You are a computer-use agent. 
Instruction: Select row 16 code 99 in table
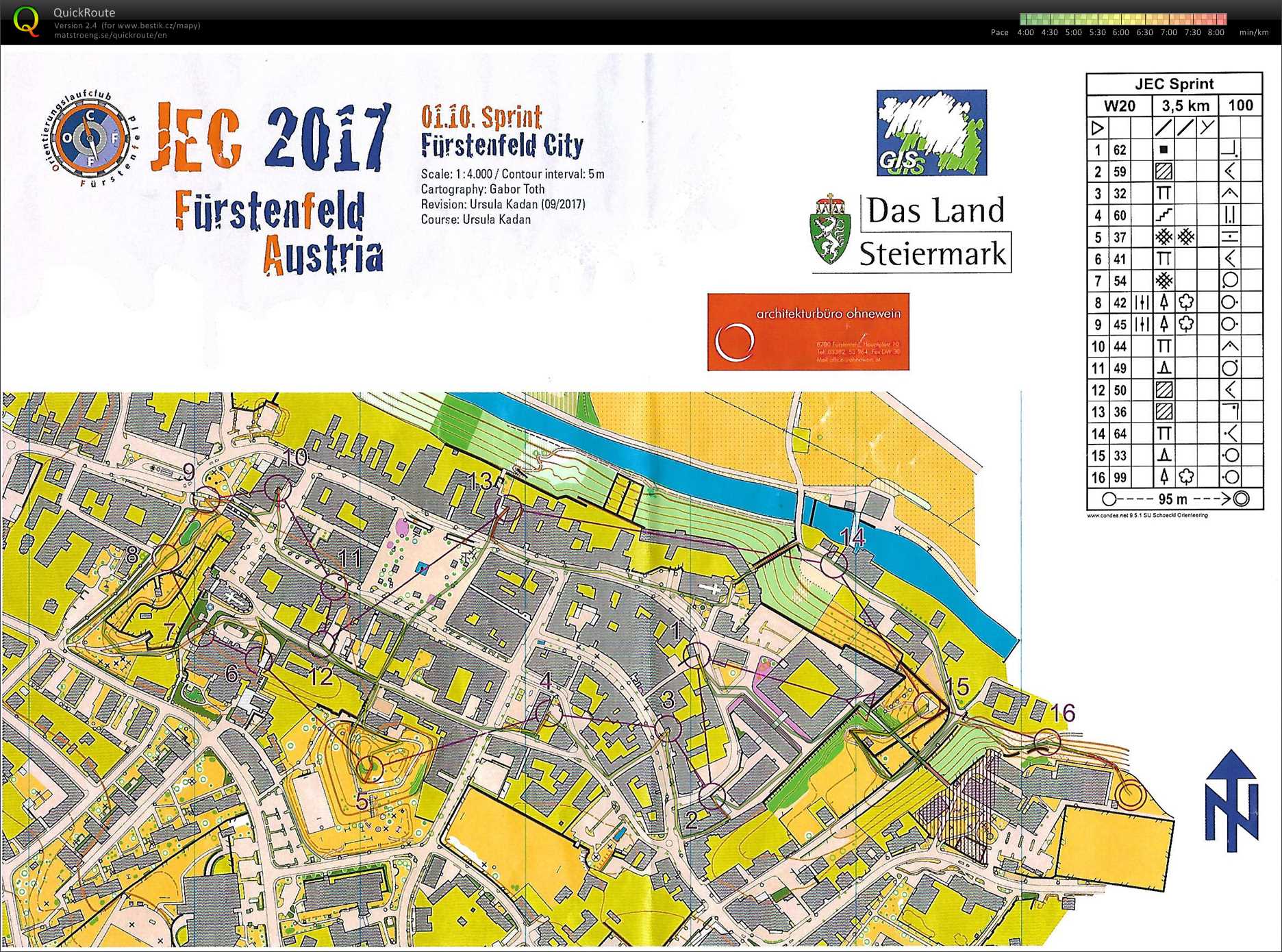tap(1120, 477)
